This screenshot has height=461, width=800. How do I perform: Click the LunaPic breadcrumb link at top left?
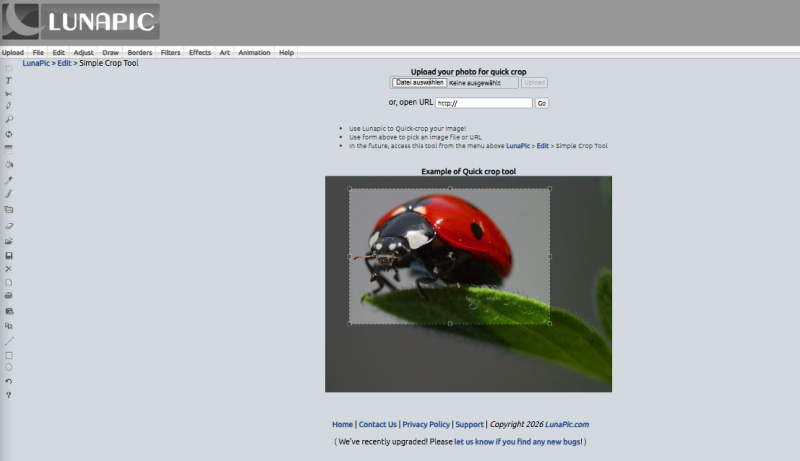pyautogui.click(x=36, y=63)
